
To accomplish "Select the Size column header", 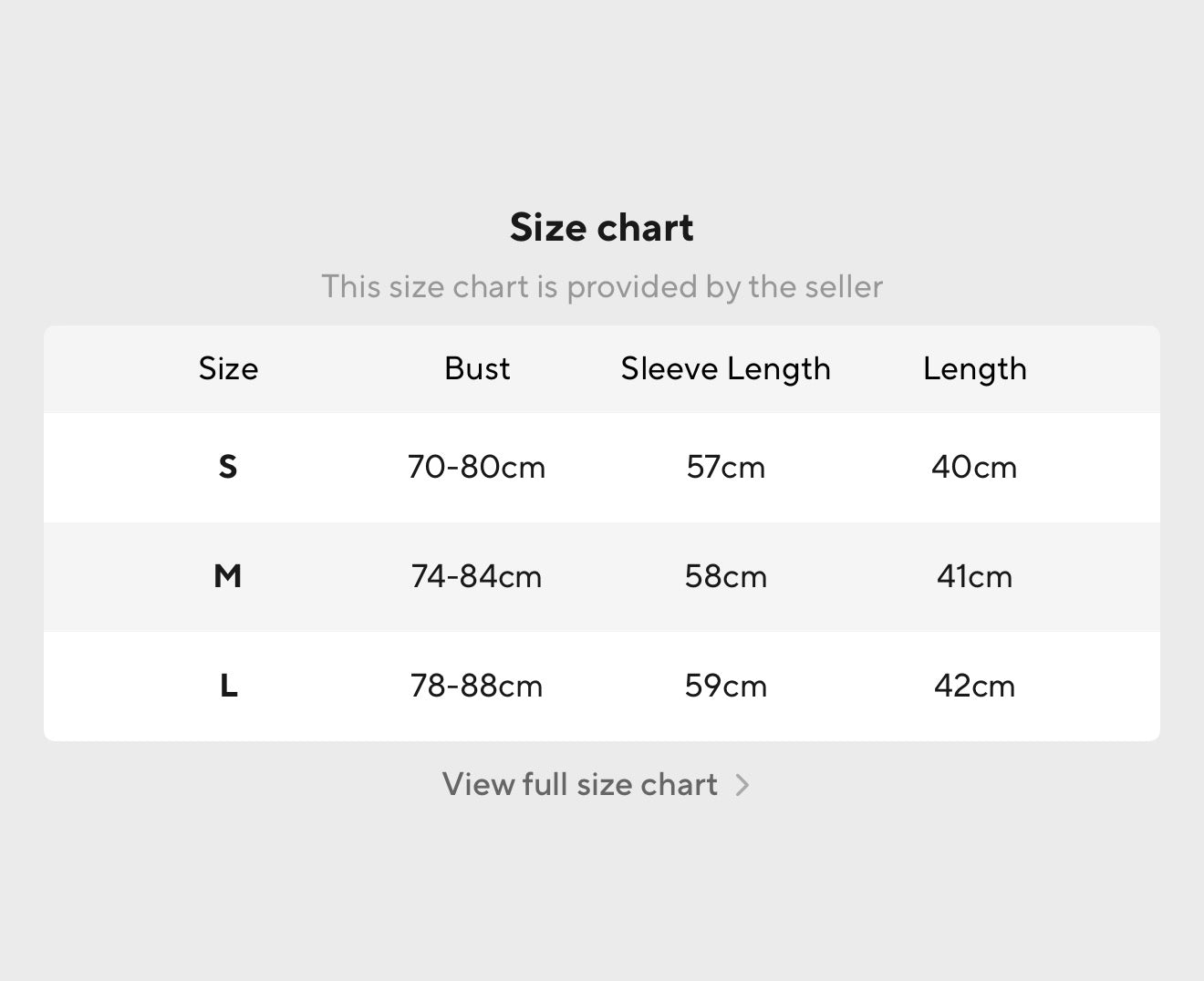I will click(228, 368).
